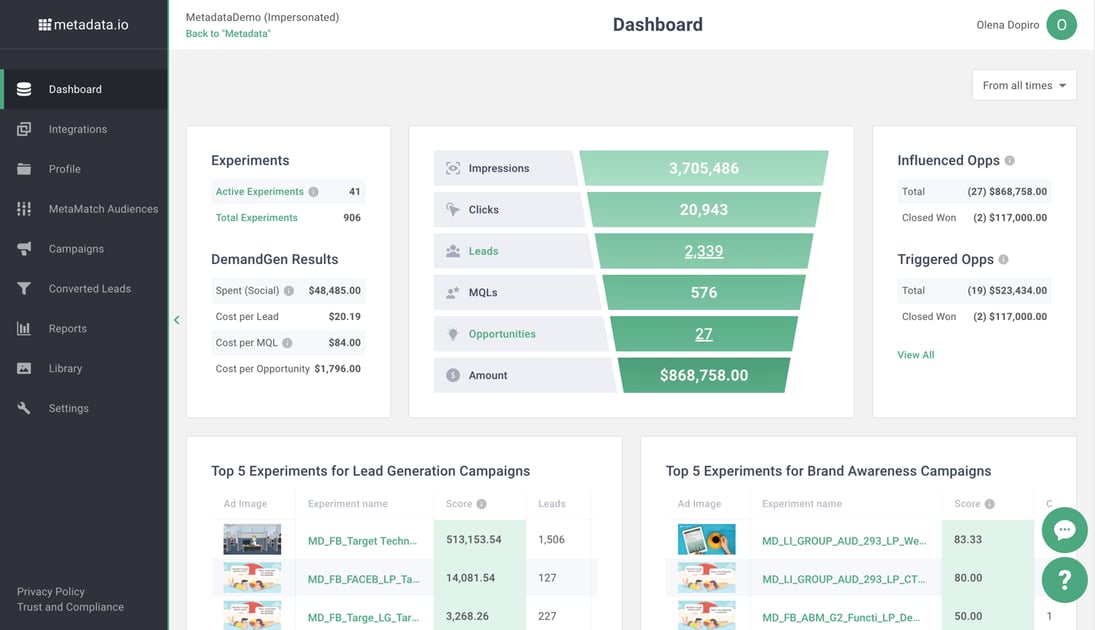Open Library via its picture icon

click(23, 368)
